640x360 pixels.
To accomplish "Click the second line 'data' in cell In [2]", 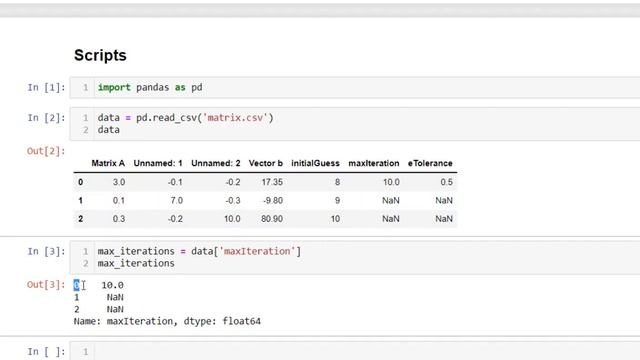I will (109, 130).
